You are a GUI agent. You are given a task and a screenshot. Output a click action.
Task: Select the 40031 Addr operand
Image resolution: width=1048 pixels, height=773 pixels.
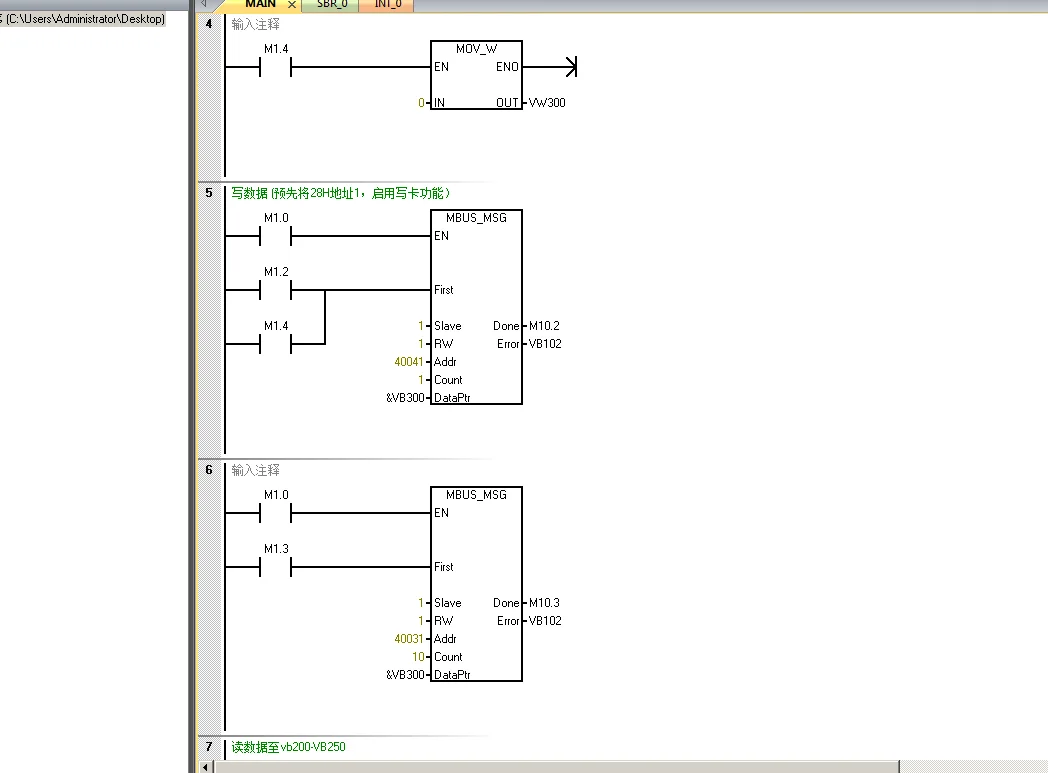[x=408, y=639]
